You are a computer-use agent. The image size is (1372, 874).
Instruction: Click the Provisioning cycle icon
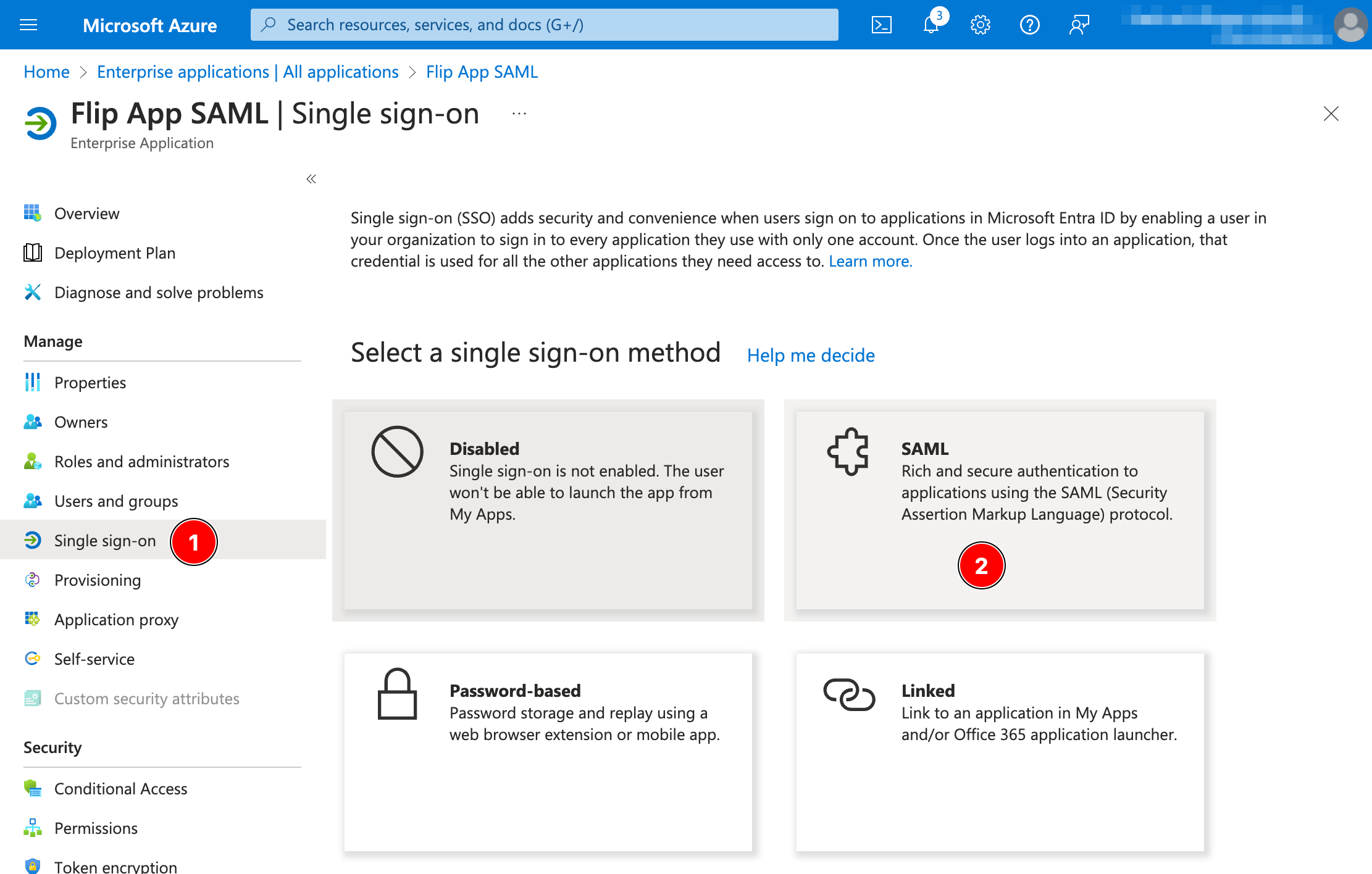tap(33, 580)
